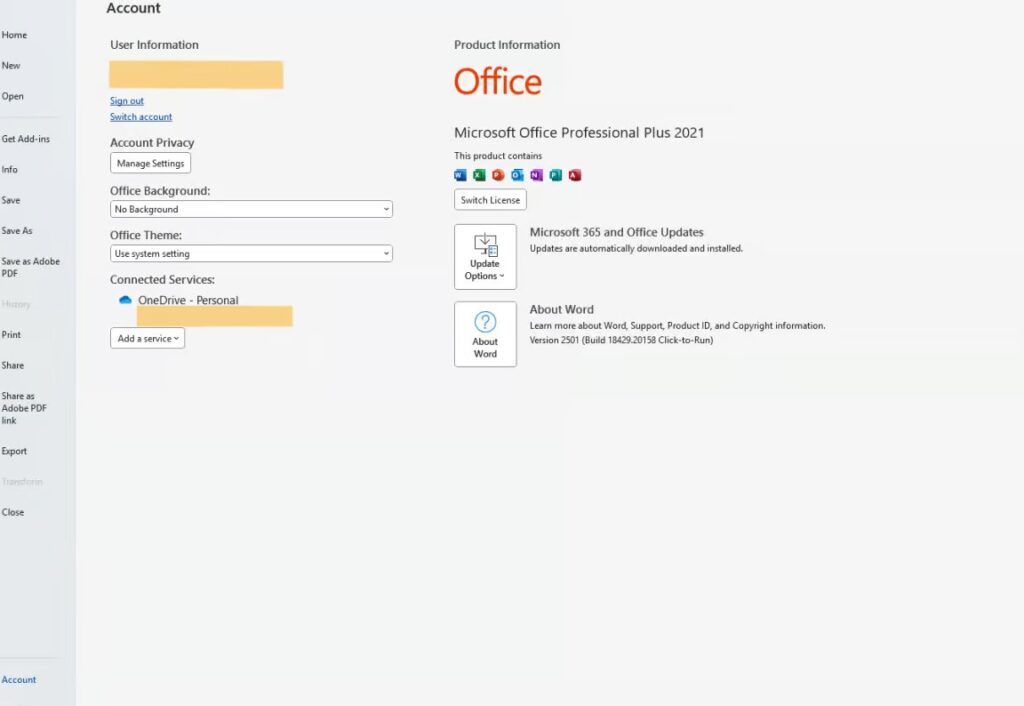Choose Share as Adobe PDF link
Screen dimensions: 1024x706
pos(24,408)
